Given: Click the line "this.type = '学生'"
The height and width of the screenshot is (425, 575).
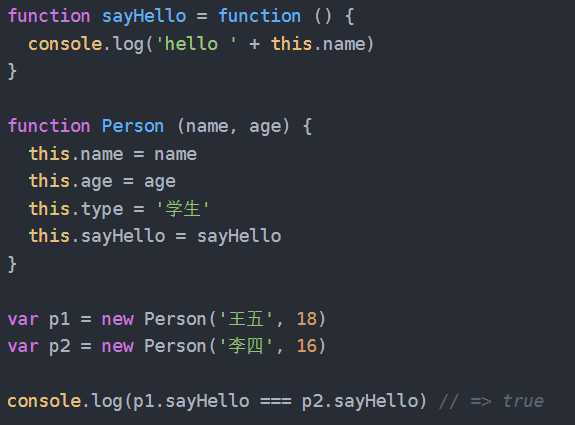Looking at the screenshot, I should tap(119, 209).
